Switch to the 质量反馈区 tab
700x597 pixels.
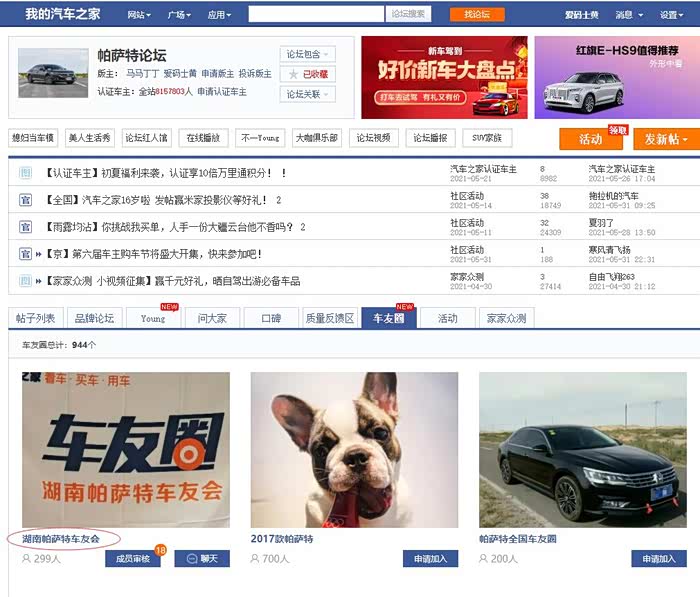click(x=330, y=319)
